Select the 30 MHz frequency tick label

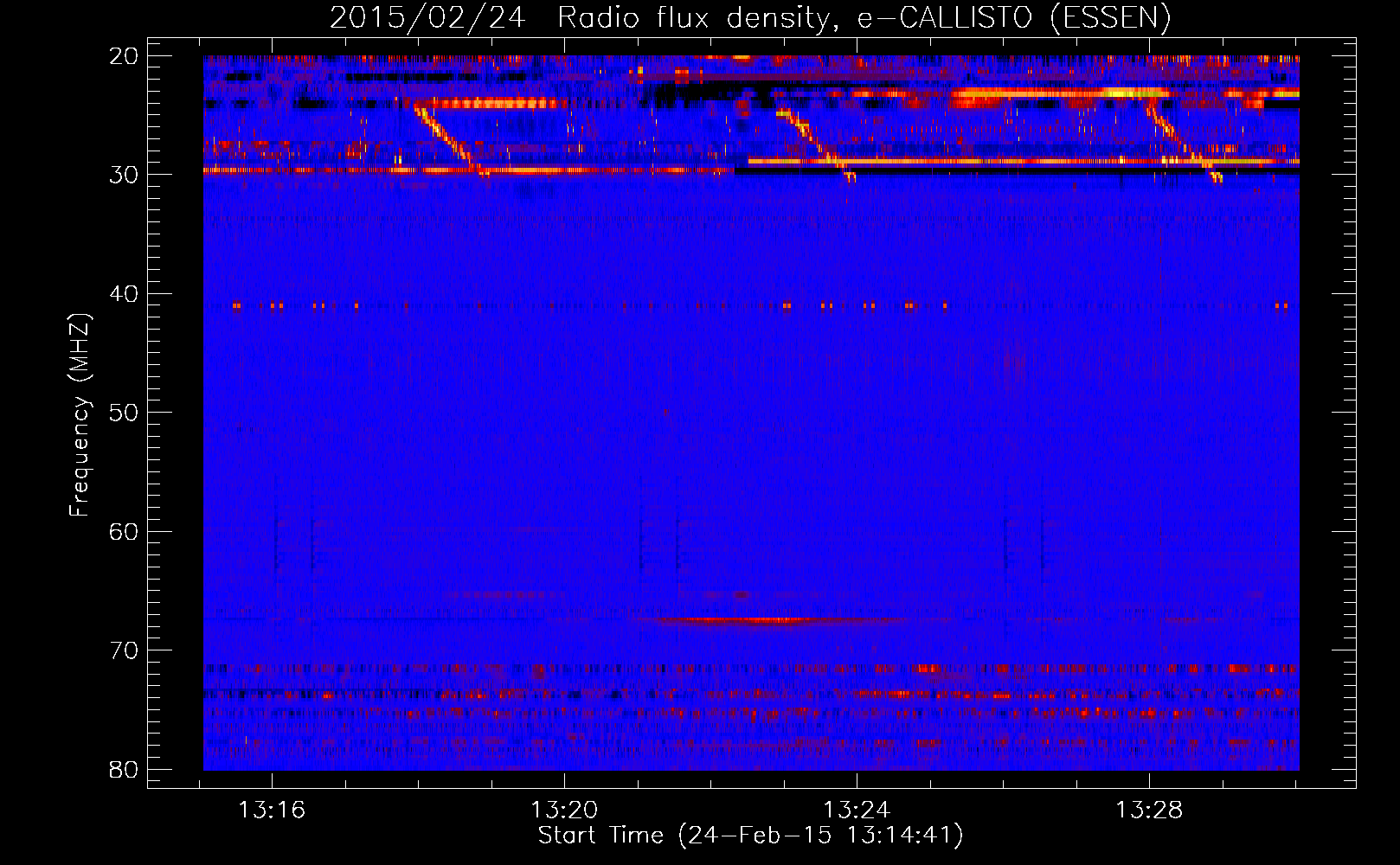click(125, 175)
